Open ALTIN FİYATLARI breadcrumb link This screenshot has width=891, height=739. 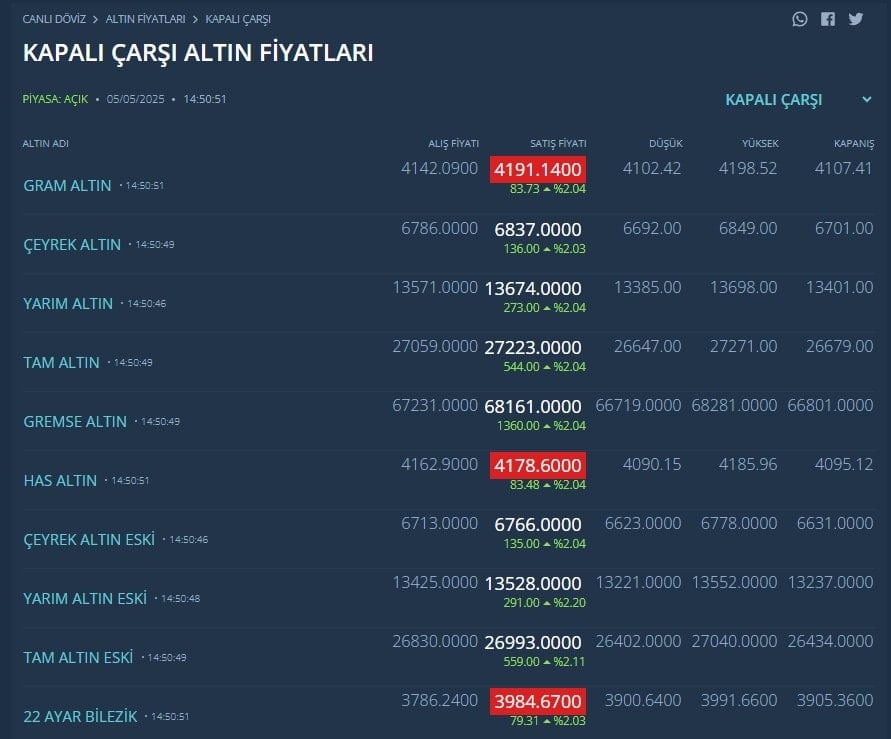point(145,19)
